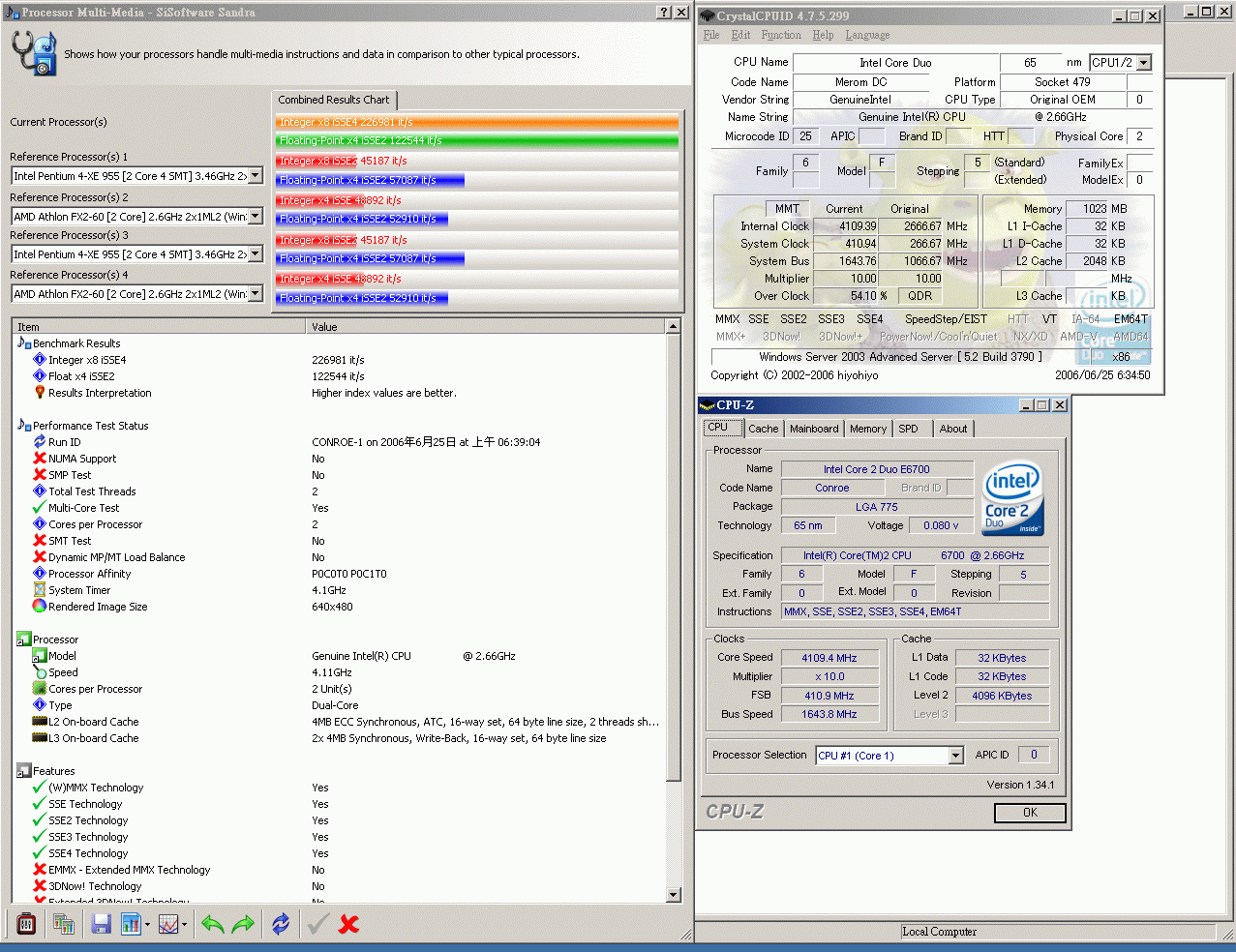Open CrystalCPUID File menu
This screenshot has height=952, width=1236.
[x=711, y=35]
